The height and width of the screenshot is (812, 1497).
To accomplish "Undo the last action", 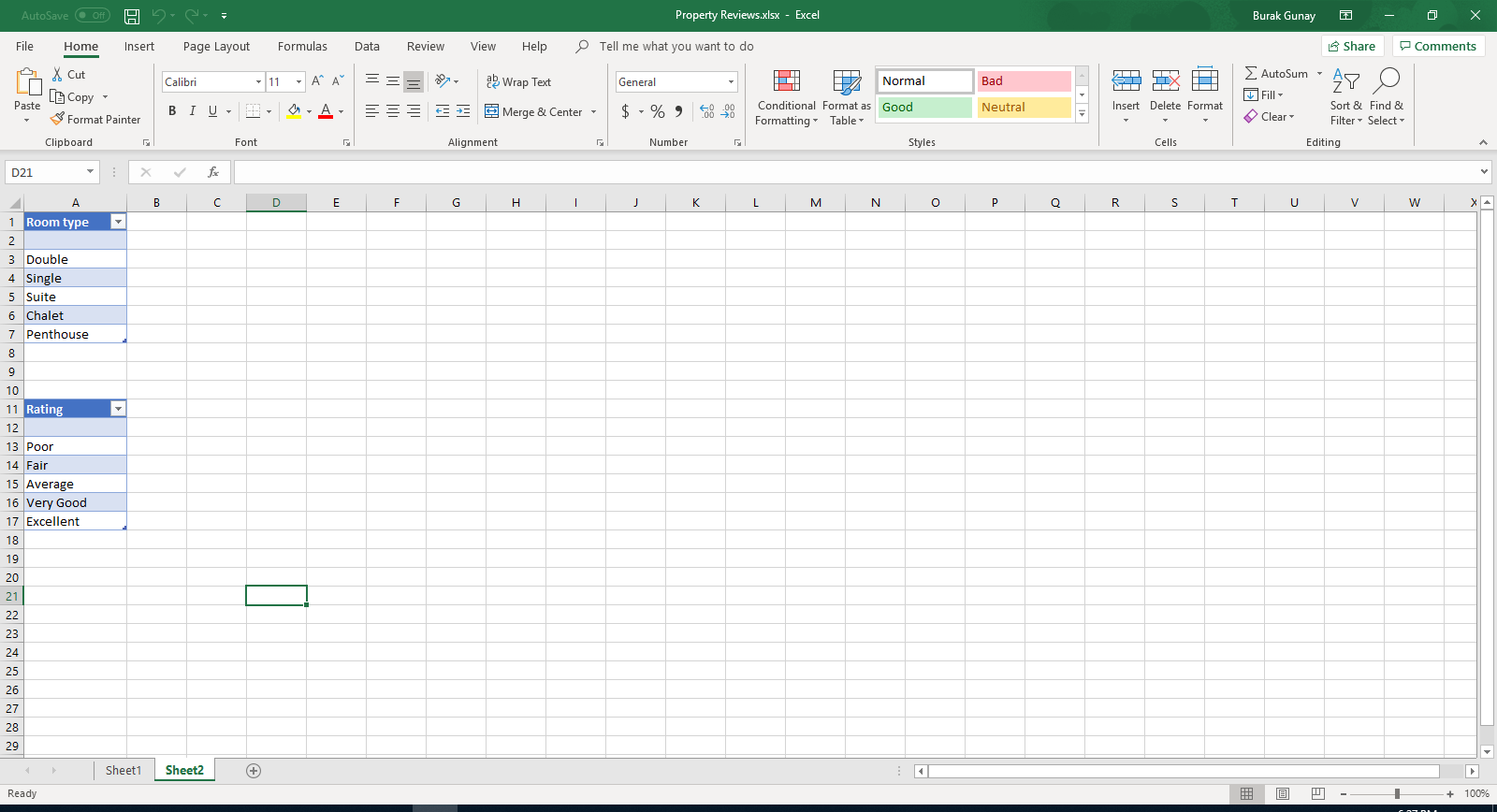I will pos(159,16).
